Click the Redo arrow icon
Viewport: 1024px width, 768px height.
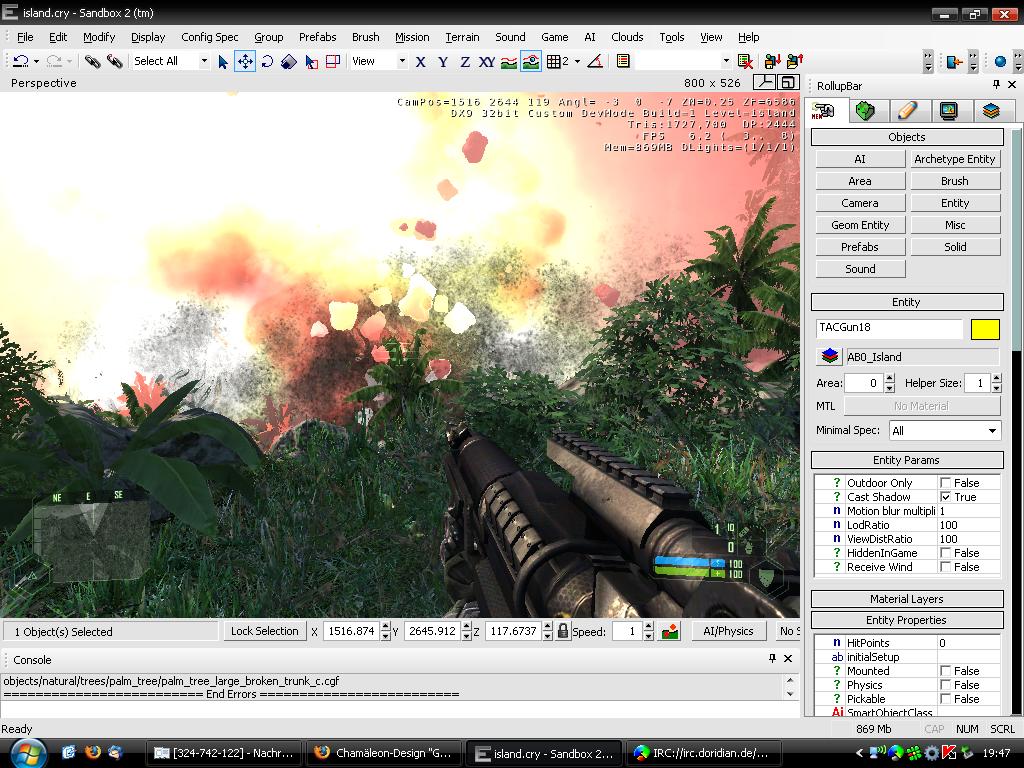(54, 61)
